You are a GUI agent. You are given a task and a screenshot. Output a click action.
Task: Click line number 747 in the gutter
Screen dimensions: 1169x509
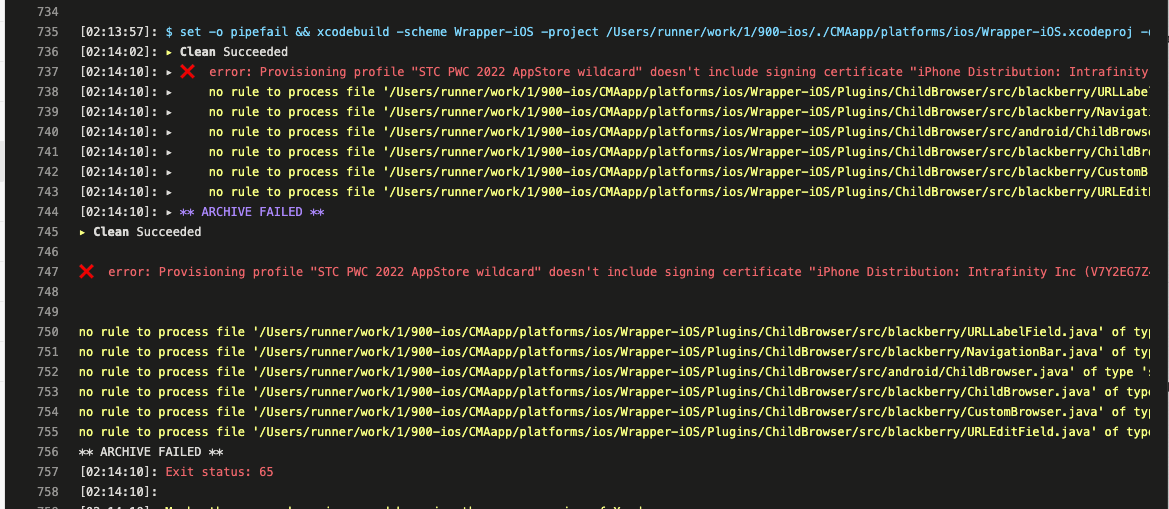pyautogui.click(x=47, y=272)
